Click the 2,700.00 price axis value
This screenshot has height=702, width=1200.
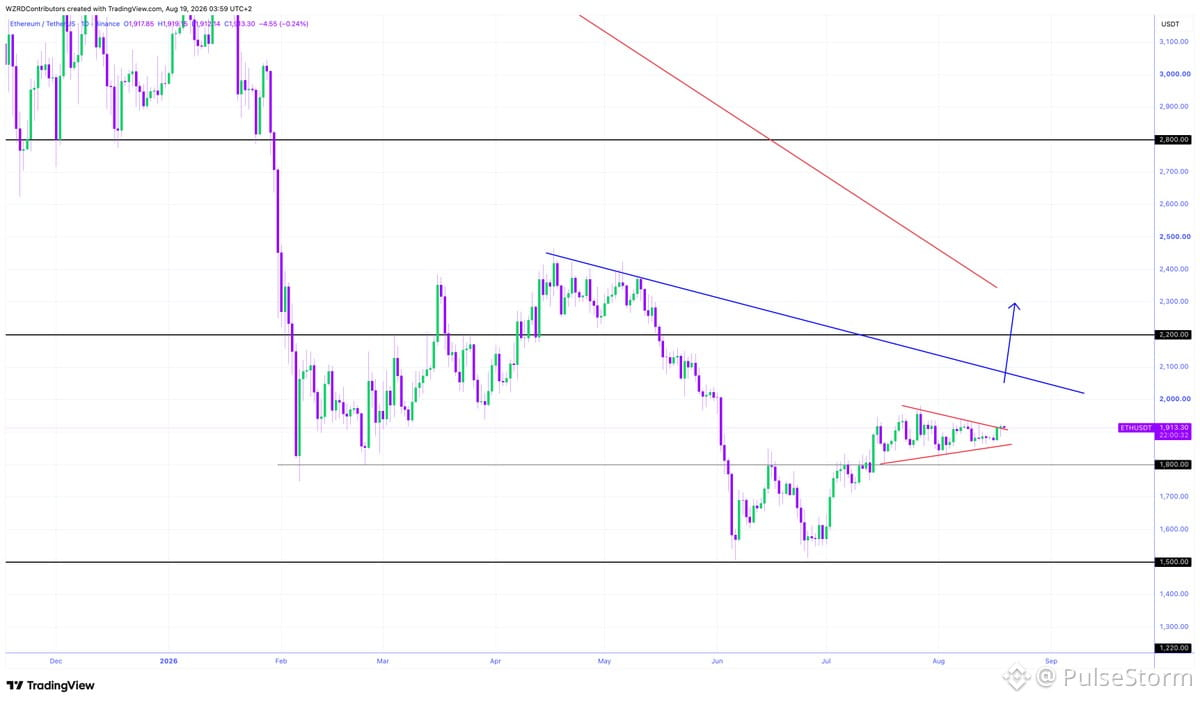click(x=1174, y=172)
